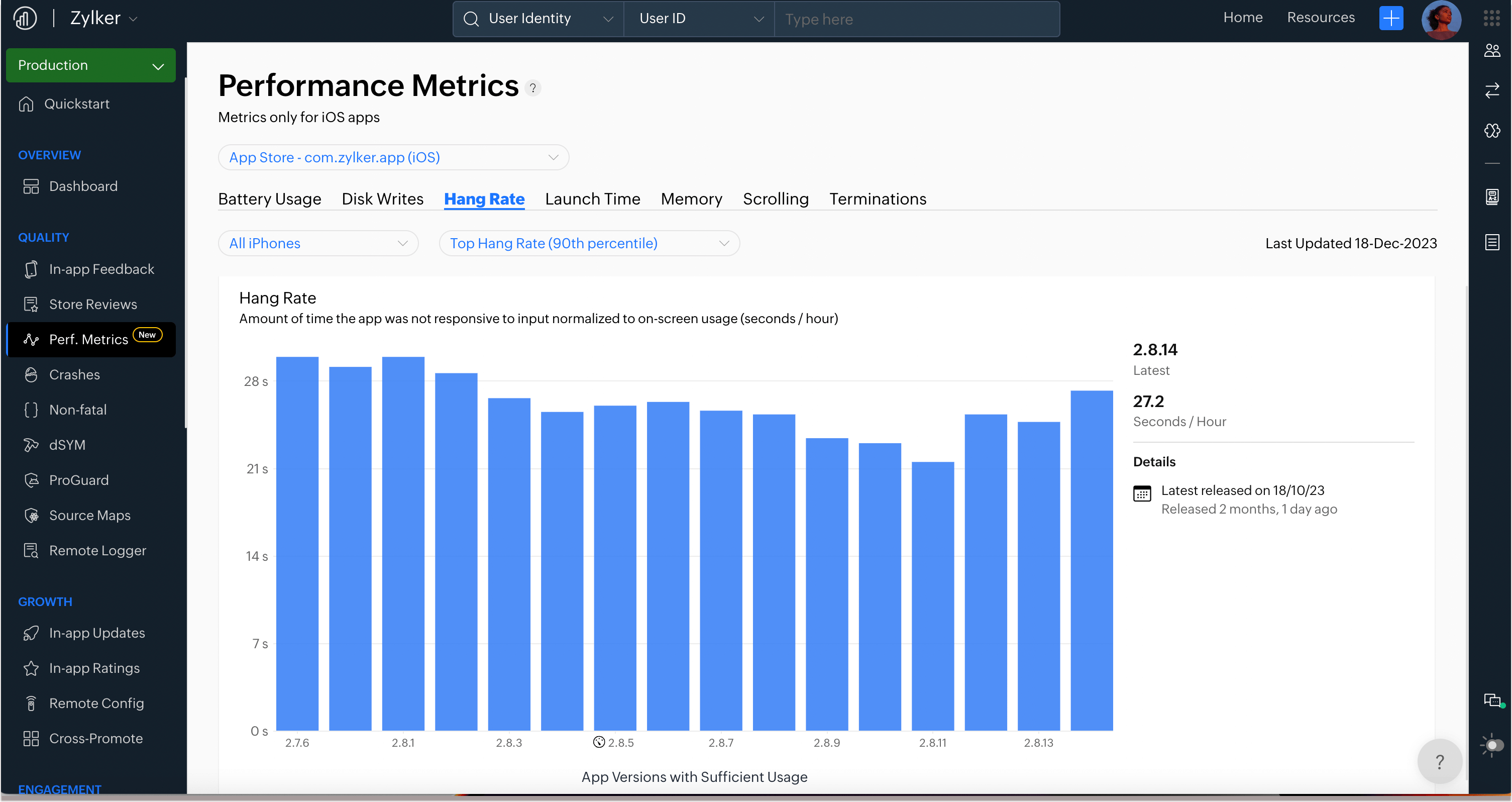Expand Top Hang Rate percentile dropdown
This screenshot has height=802, width=1512.
point(589,243)
